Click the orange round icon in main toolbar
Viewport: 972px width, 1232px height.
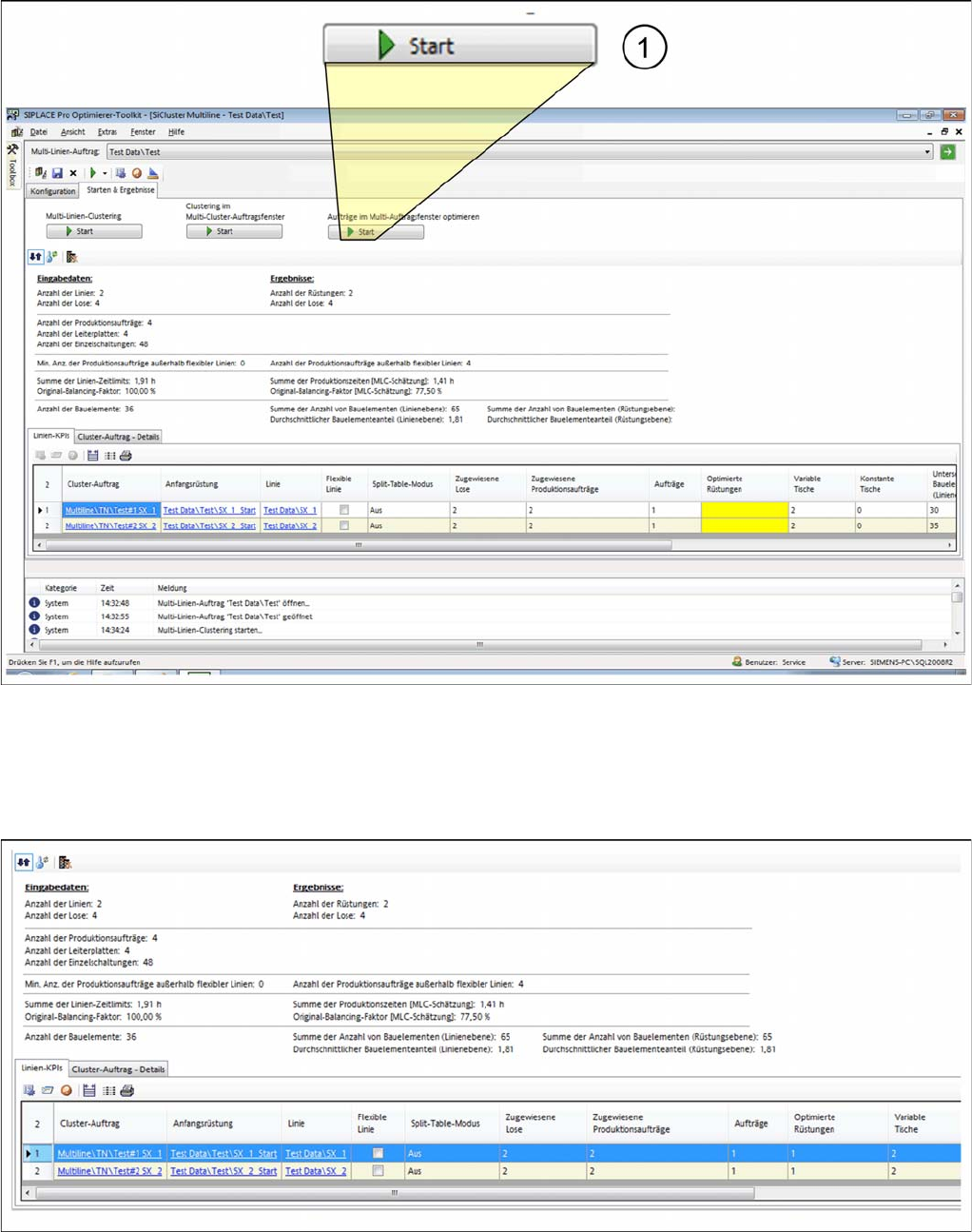coord(137,173)
